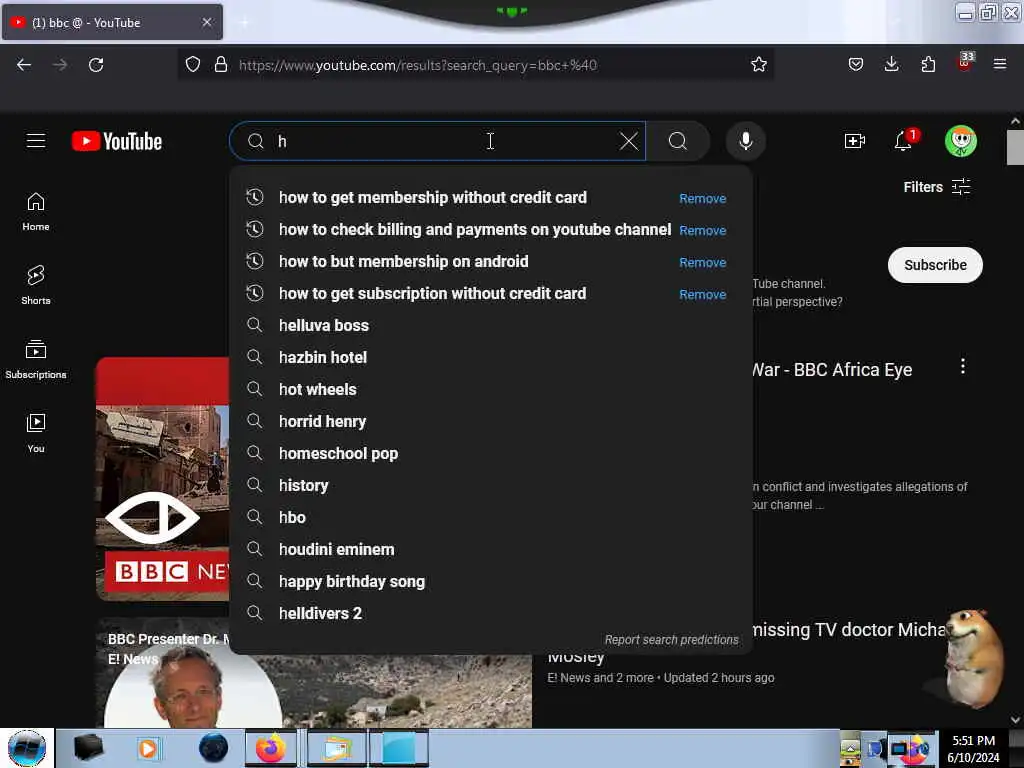This screenshot has width=1024, height=768.
Task: Clear the search box with the X icon
Action: coord(629,141)
